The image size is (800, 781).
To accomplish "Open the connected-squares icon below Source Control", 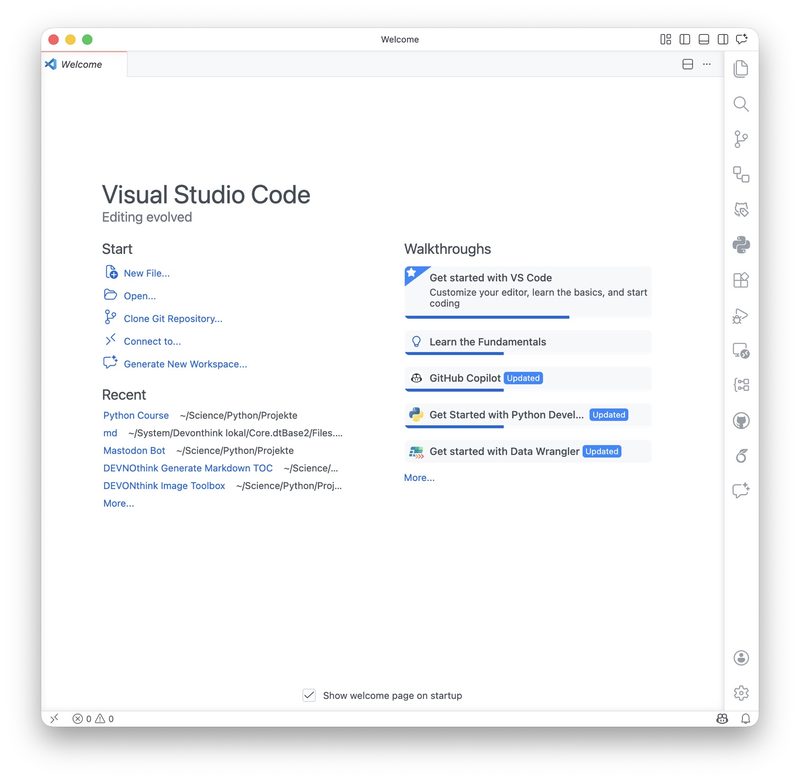I will pos(741,174).
